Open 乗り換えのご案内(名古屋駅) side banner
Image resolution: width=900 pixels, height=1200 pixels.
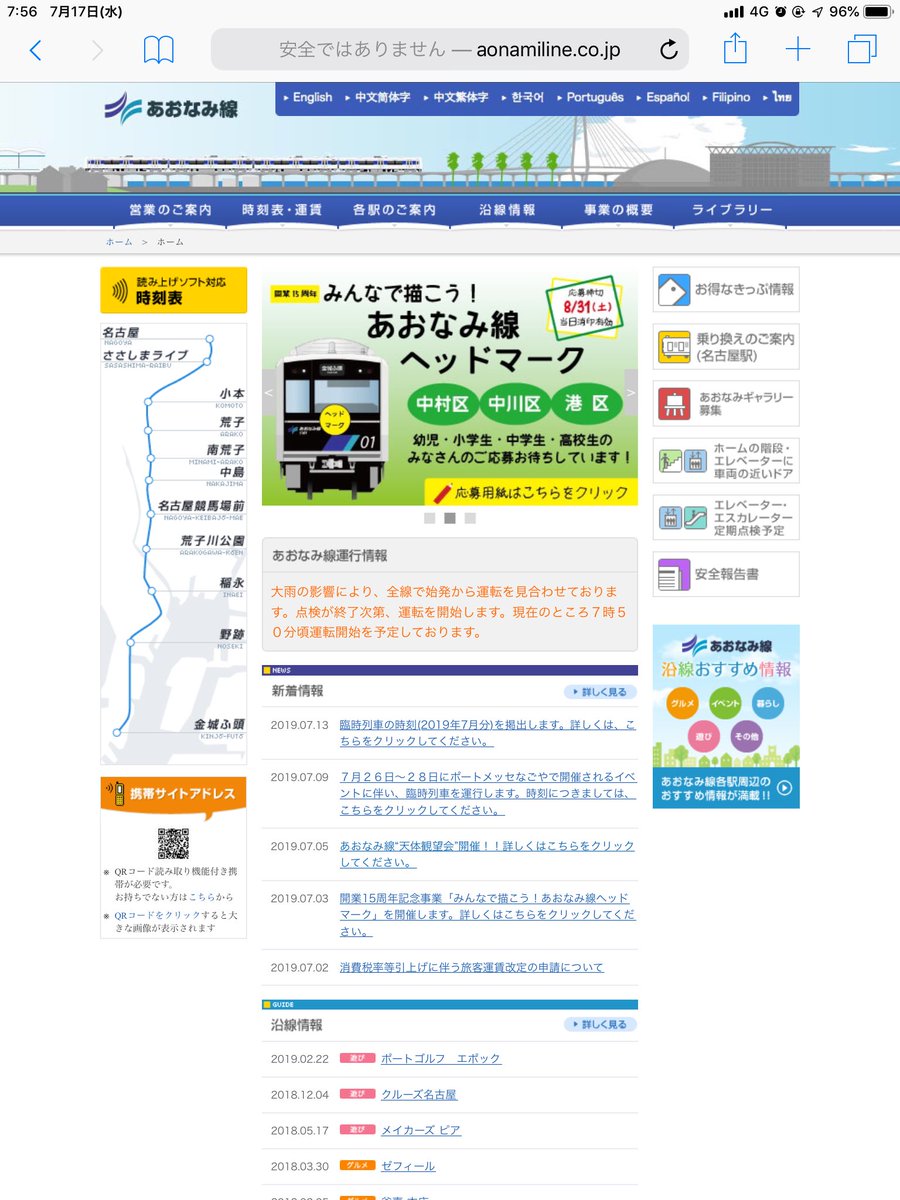click(x=726, y=347)
